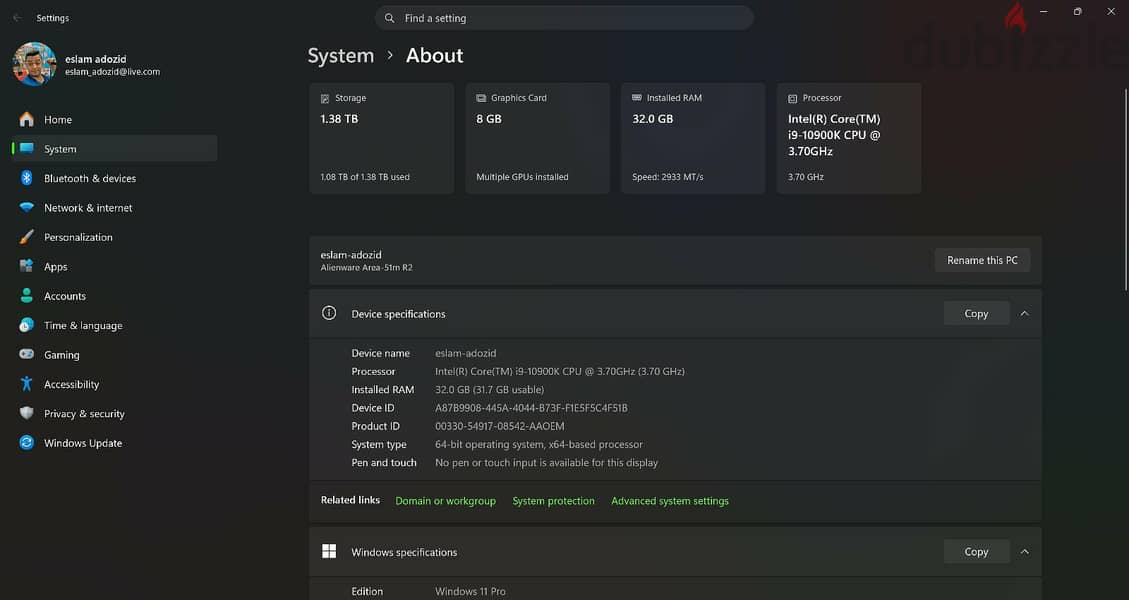The width and height of the screenshot is (1129, 600).
Task: Click the Bluetooth icon in sidebar
Action: 27,178
